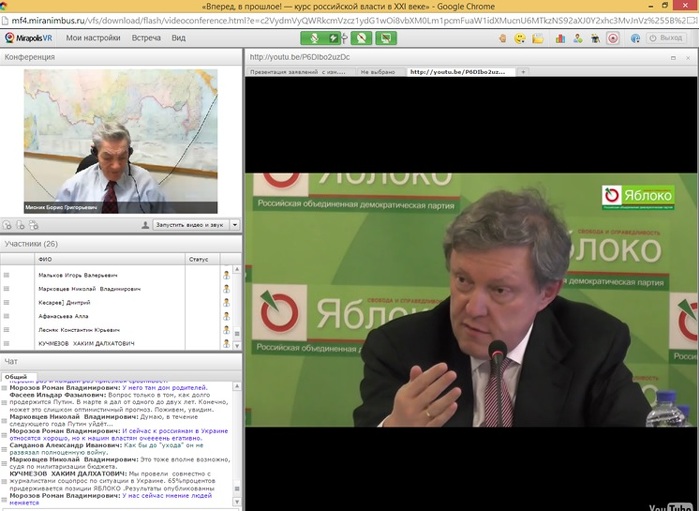
Task: Click user status icon for Афанасьева Алла
Action: [226, 316]
